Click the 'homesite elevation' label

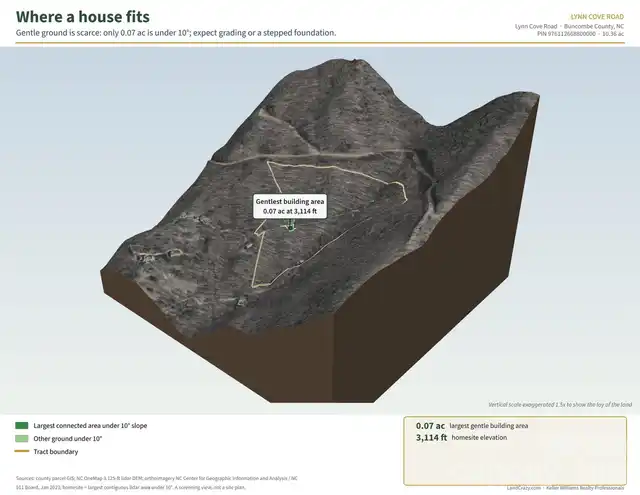(x=479, y=437)
